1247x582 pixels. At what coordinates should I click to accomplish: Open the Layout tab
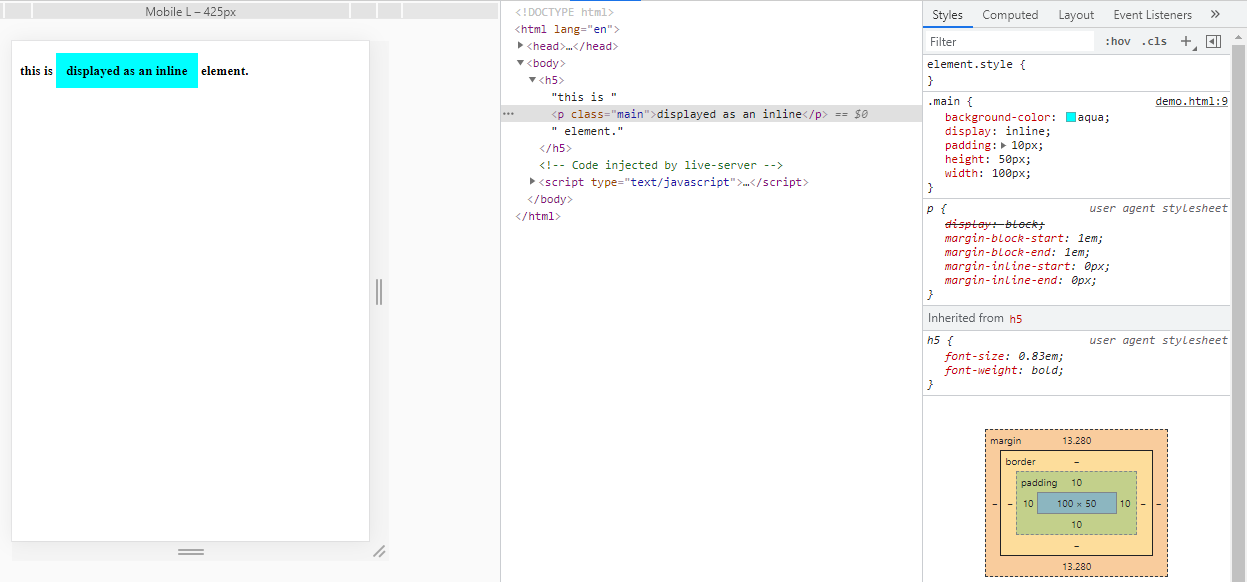click(1076, 15)
